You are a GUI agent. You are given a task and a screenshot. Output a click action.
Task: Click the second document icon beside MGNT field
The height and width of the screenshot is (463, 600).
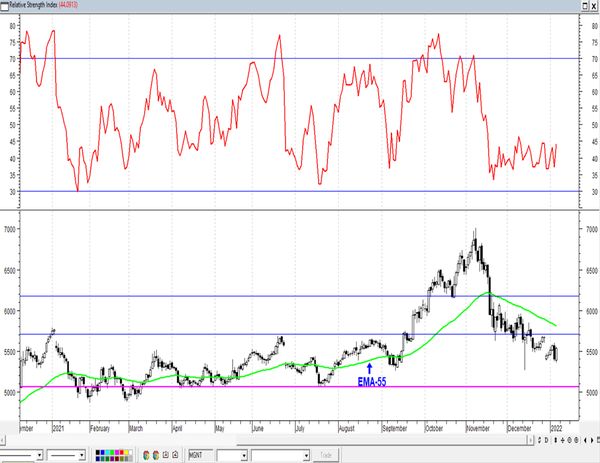point(175,455)
